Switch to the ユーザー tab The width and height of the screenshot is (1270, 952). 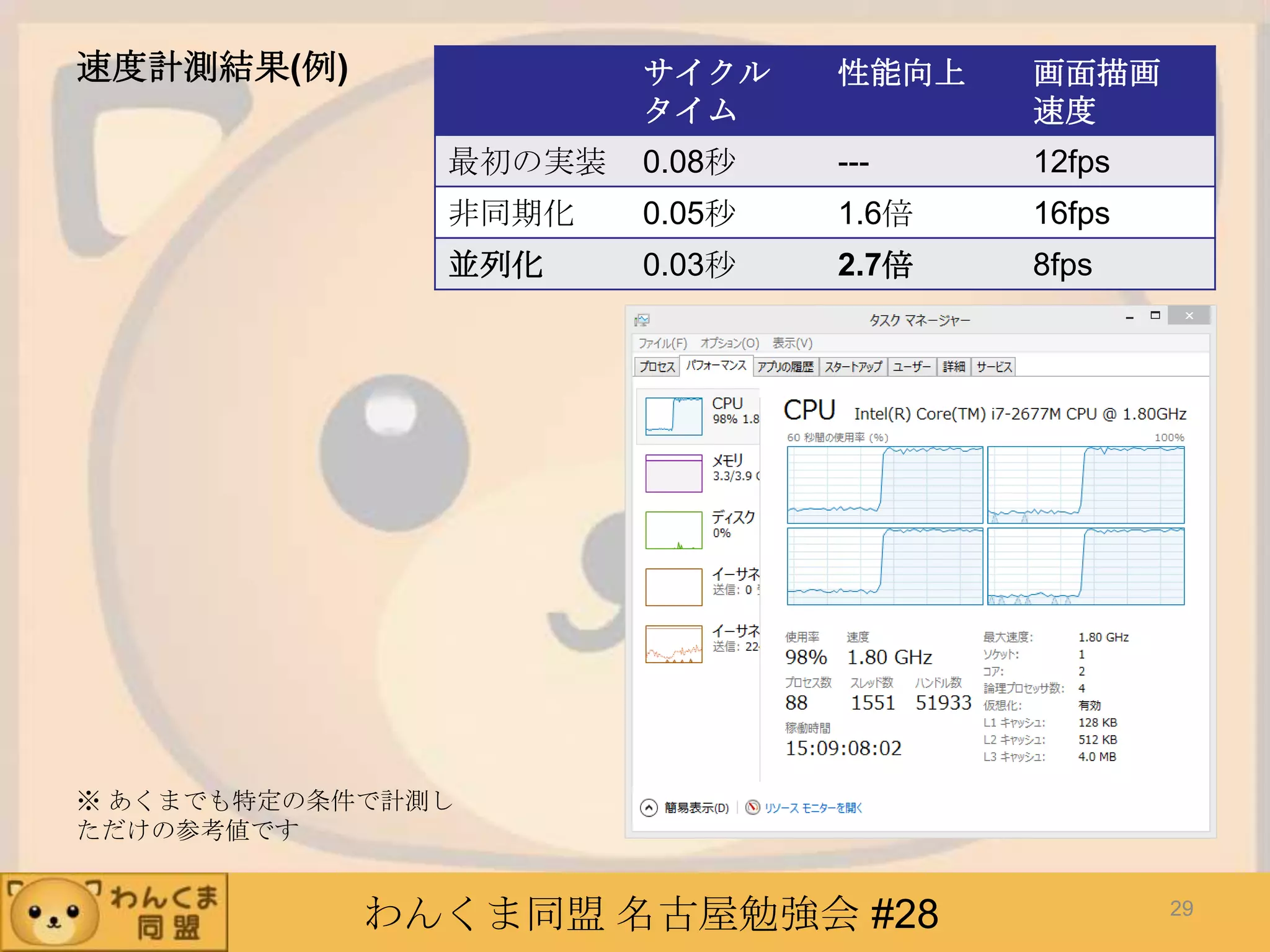pos(912,366)
